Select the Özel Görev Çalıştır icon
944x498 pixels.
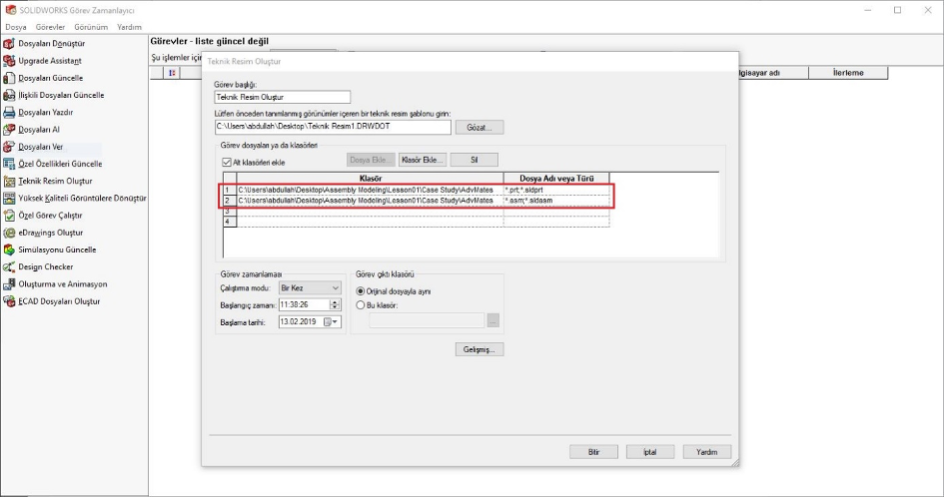point(10,215)
